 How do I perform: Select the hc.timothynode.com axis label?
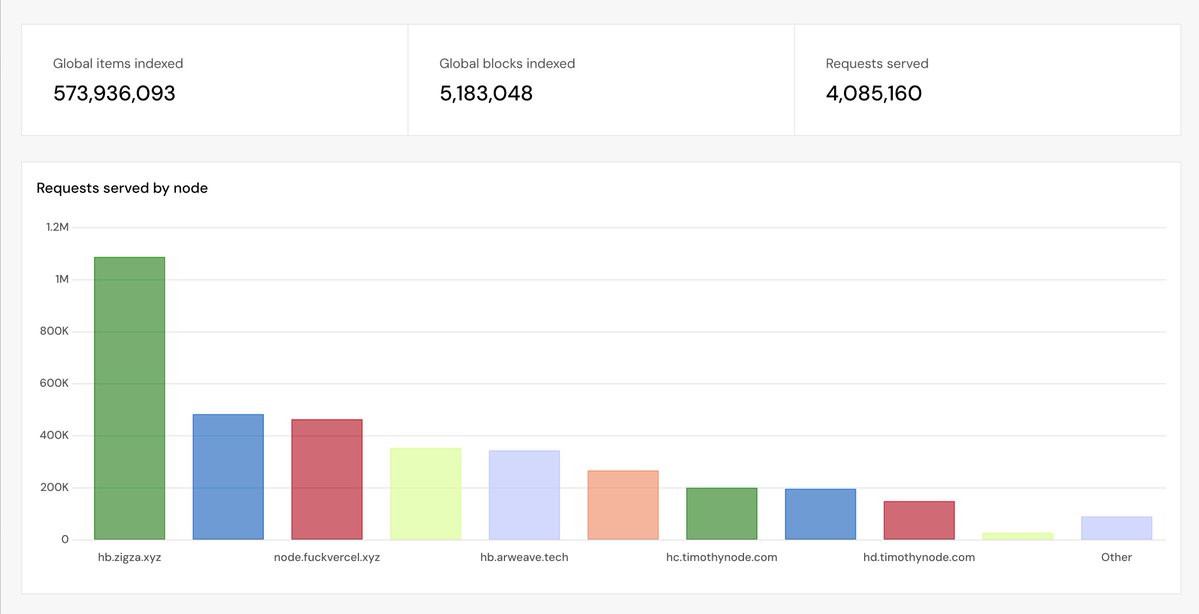coord(722,557)
